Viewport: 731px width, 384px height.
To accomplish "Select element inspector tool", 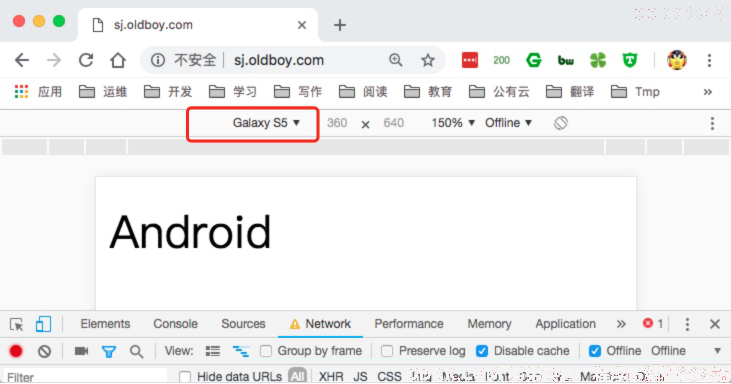I will [x=16, y=324].
